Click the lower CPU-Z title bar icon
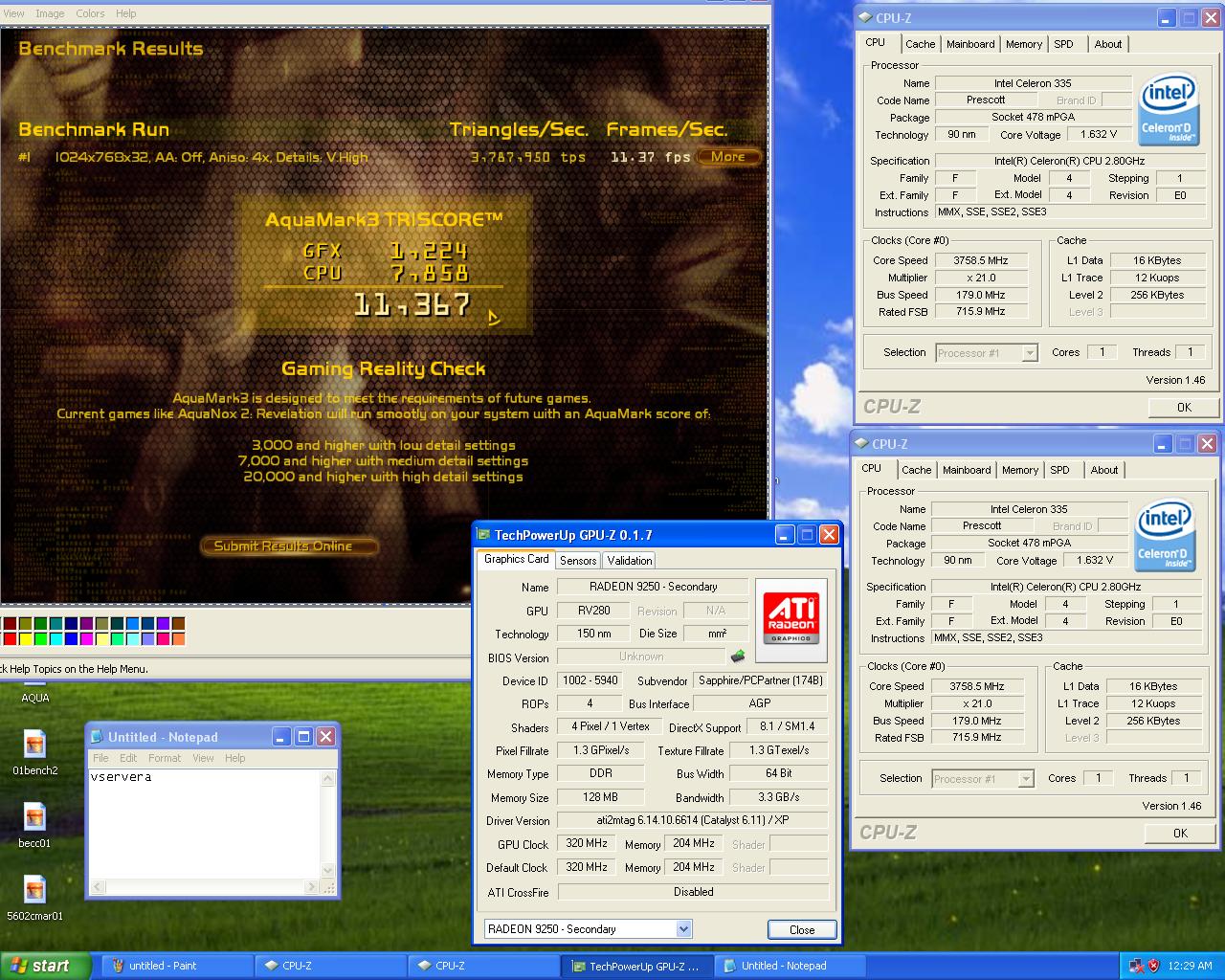Viewport: 1225px width, 980px height. pos(860,443)
